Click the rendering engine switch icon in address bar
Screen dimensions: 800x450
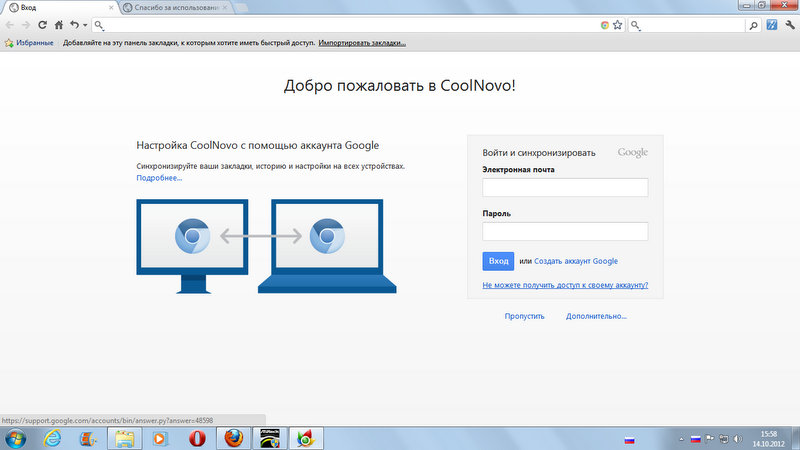[605, 25]
